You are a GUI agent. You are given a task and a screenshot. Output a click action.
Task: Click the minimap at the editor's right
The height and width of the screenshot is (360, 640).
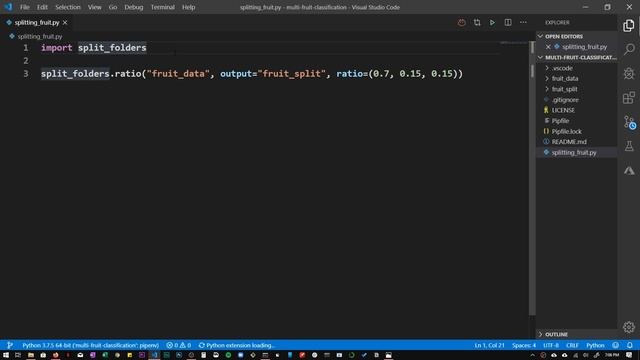point(514,42)
